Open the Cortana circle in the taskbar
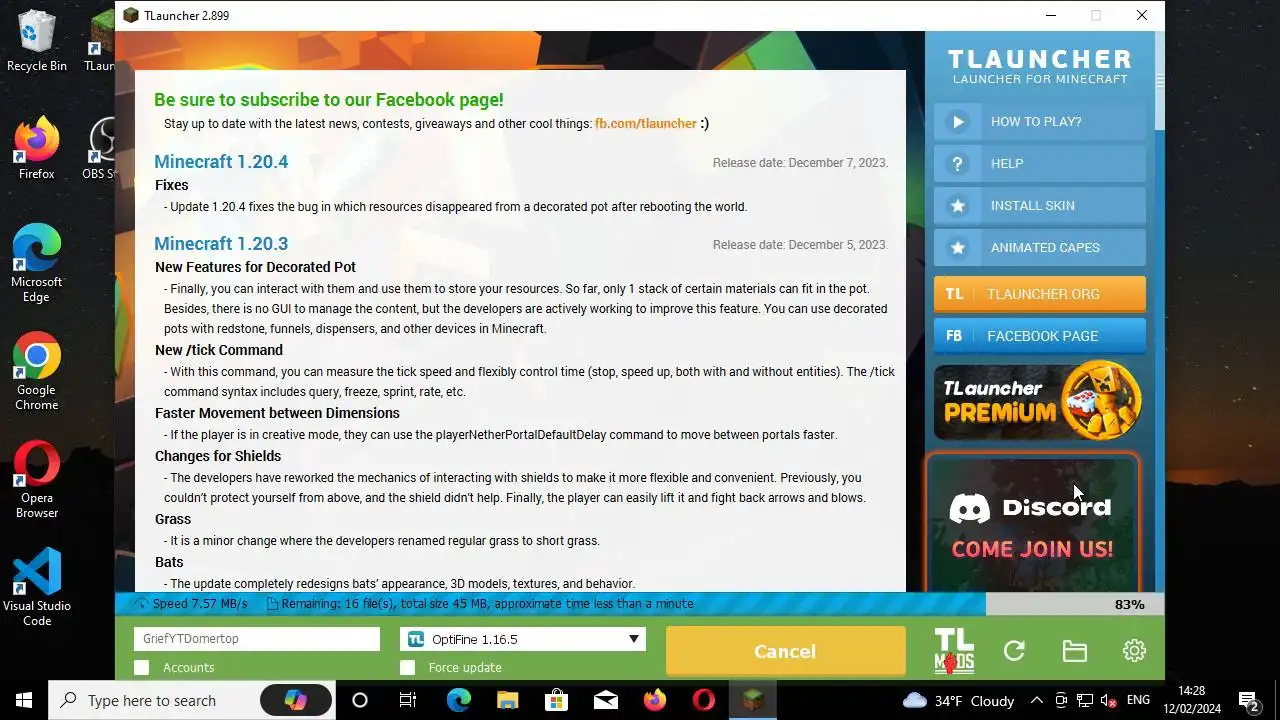Image resolution: width=1280 pixels, height=720 pixels. (x=360, y=700)
